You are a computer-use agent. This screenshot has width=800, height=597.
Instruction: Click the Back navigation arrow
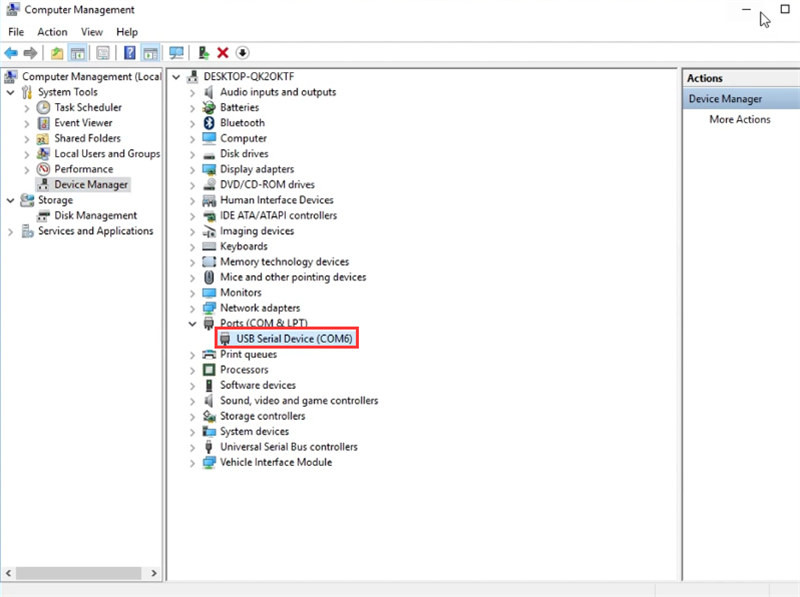(11, 52)
